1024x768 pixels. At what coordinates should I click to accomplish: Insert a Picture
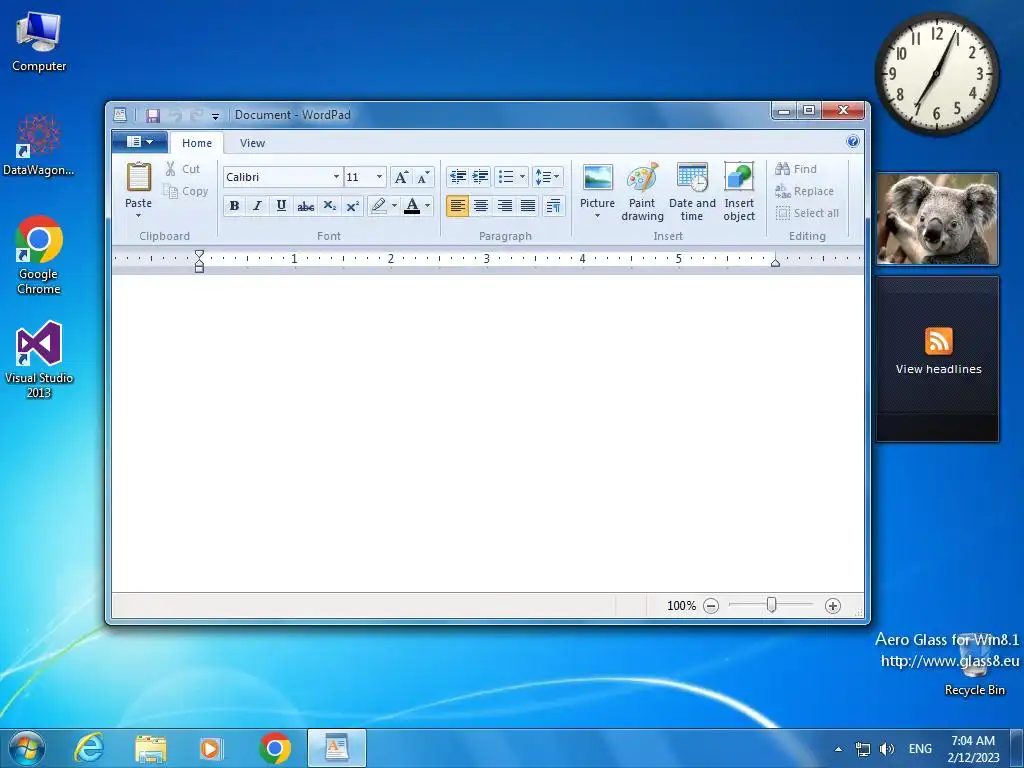point(598,178)
